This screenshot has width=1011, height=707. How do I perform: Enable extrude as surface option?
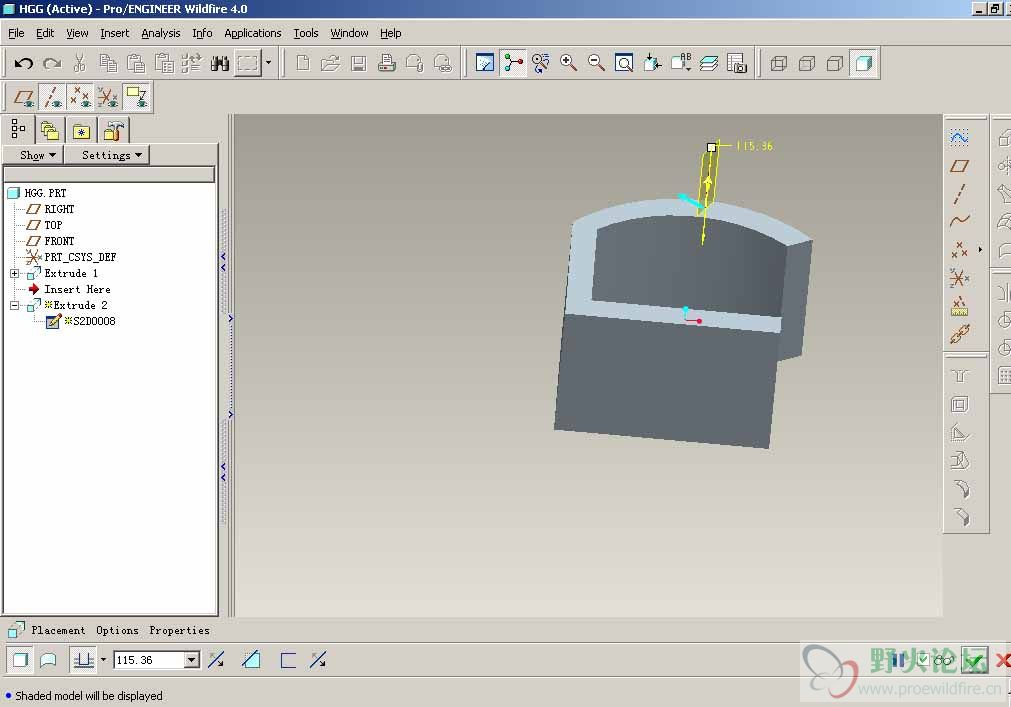(x=48, y=660)
